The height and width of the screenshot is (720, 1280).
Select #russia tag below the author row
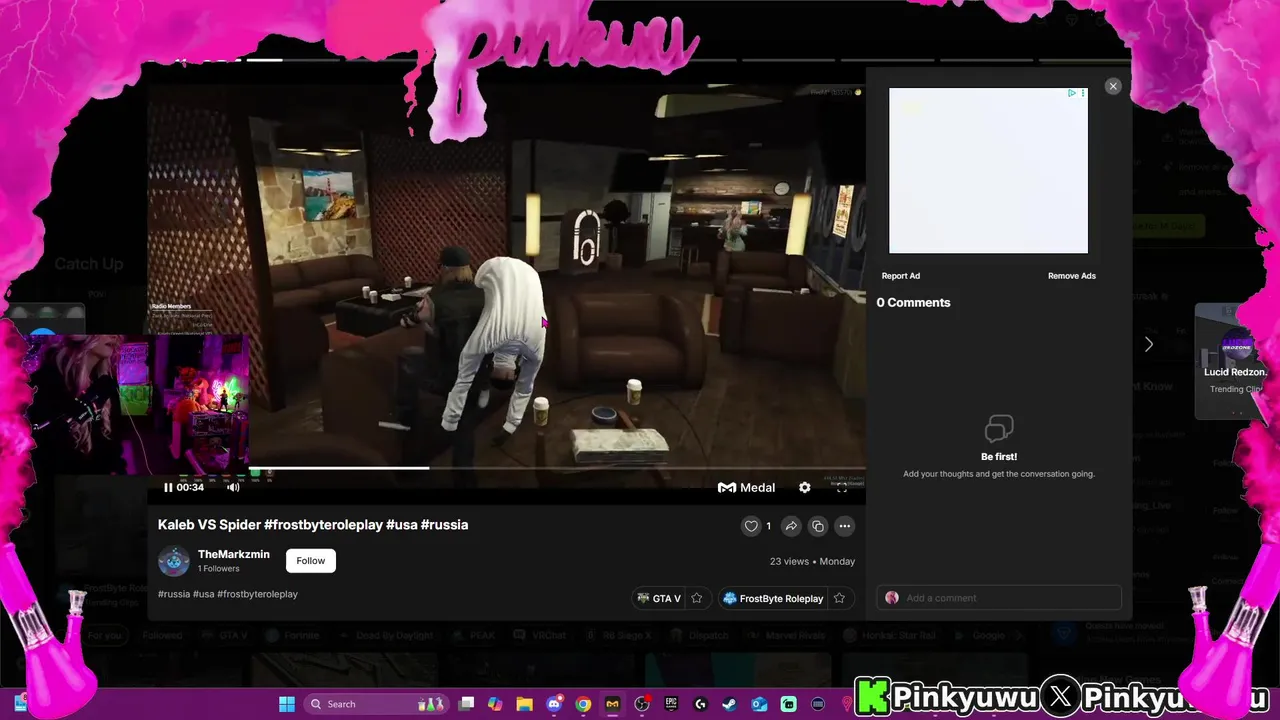point(174,594)
